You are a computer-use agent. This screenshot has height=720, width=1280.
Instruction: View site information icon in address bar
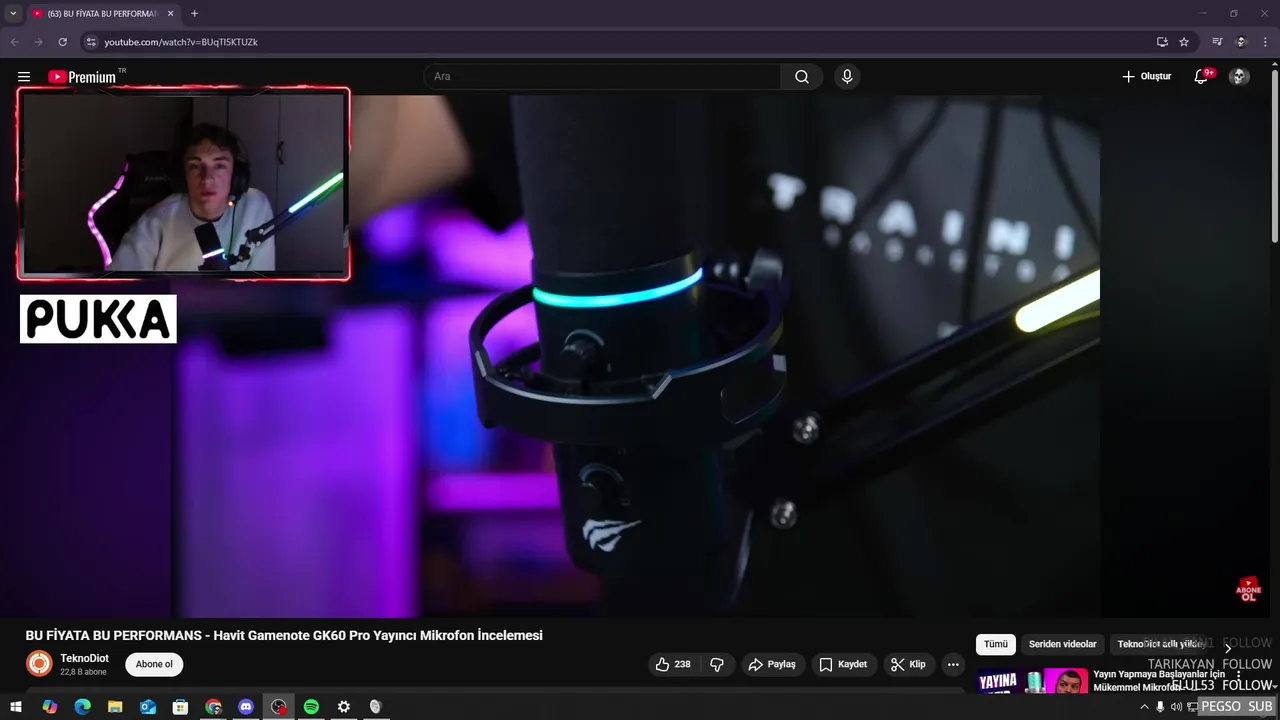click(91, 42)
